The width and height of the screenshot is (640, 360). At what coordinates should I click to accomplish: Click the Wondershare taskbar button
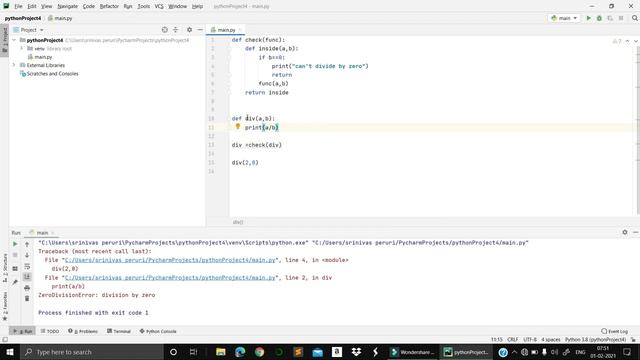pyautogui.click(x=413, y=352)
